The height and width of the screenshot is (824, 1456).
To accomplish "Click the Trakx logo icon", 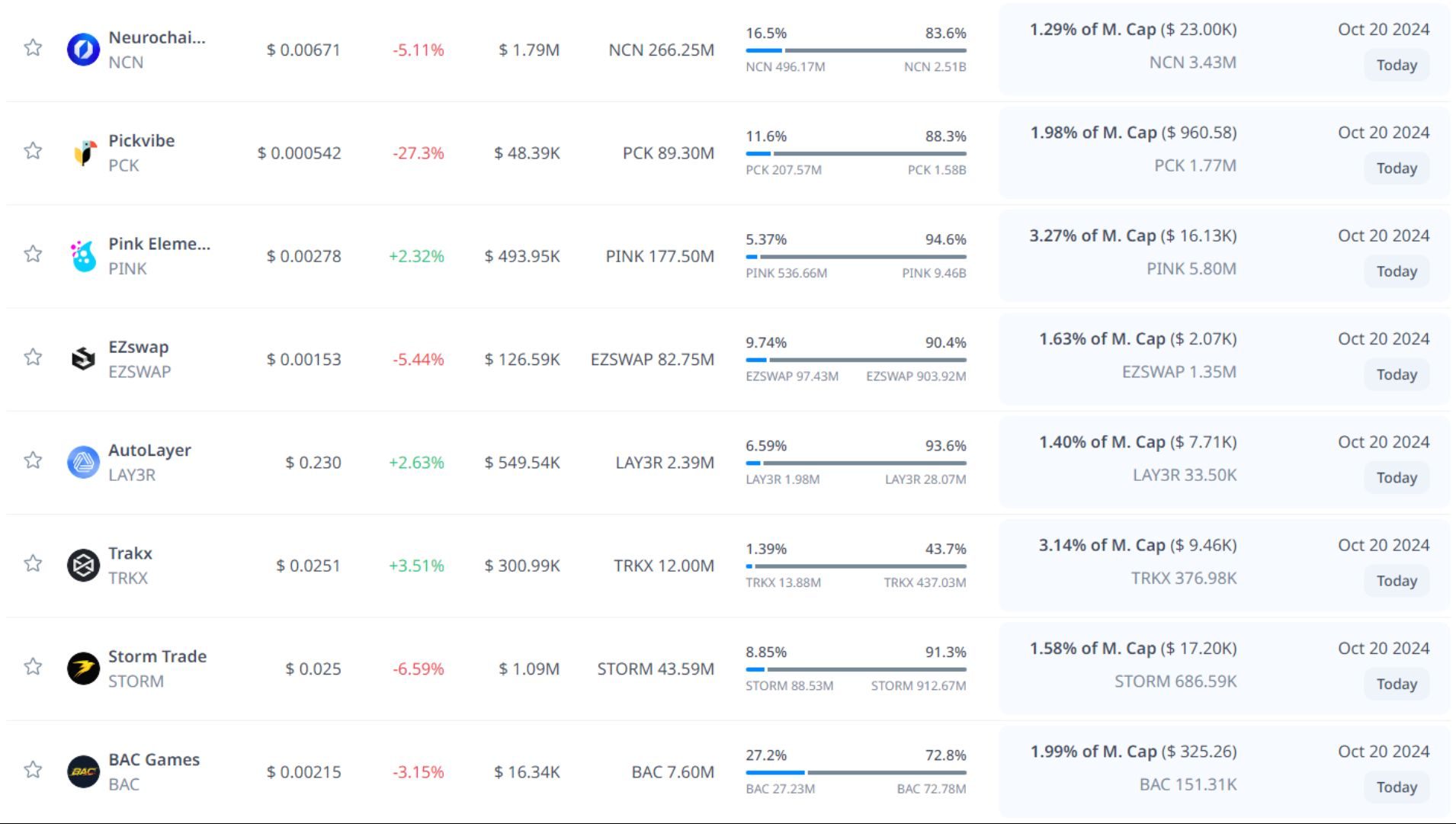I will pos(83,566).
